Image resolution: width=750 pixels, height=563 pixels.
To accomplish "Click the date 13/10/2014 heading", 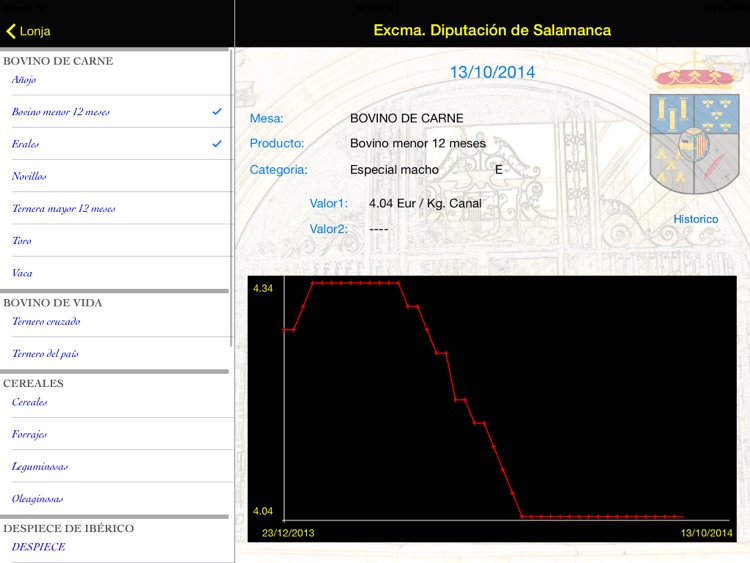I will pos(492,72).
